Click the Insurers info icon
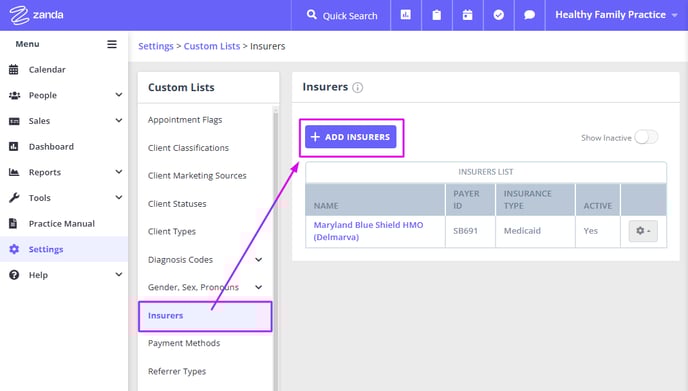This screenshot has width=688, height=391. pyautogui.click(x=358, y=87)
